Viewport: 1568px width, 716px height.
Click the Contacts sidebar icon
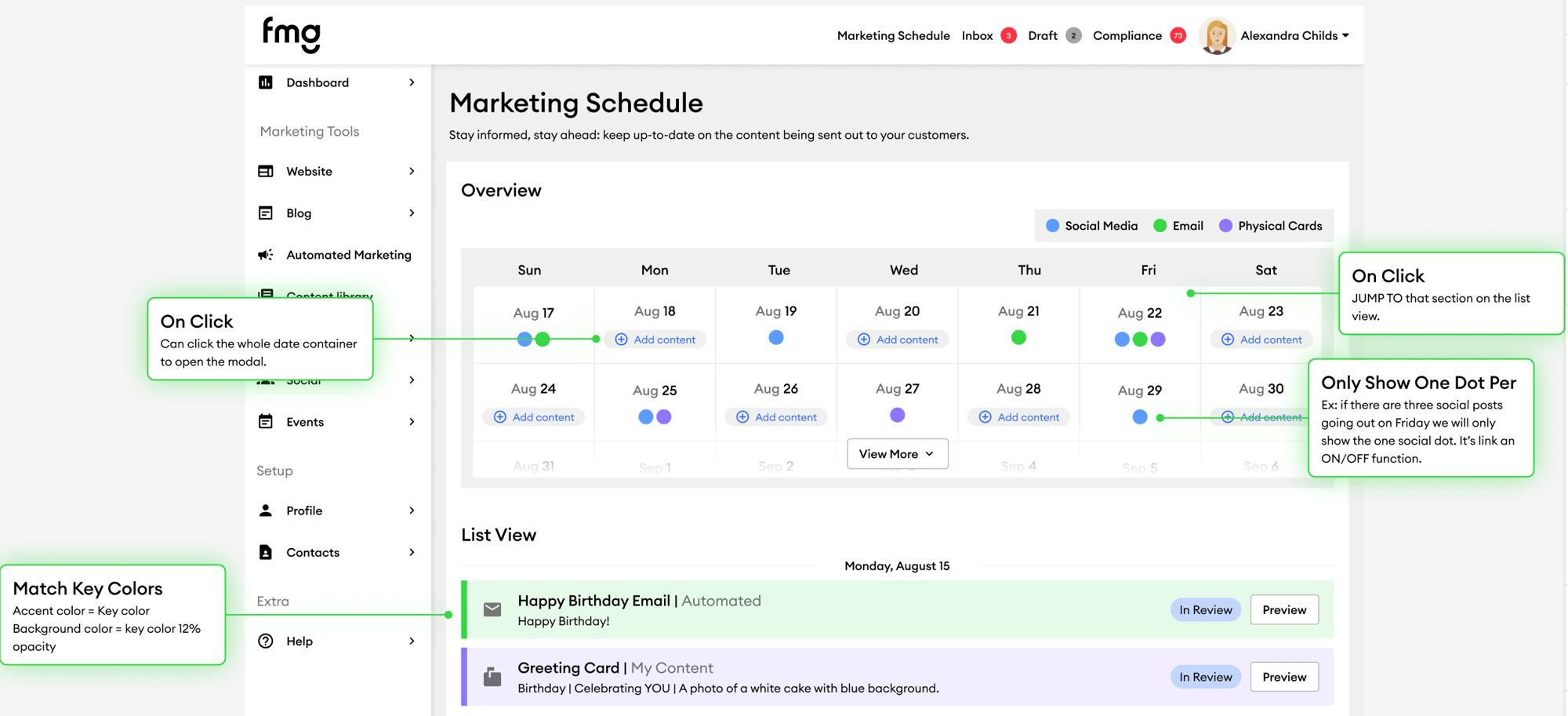(x=266, y=552)
